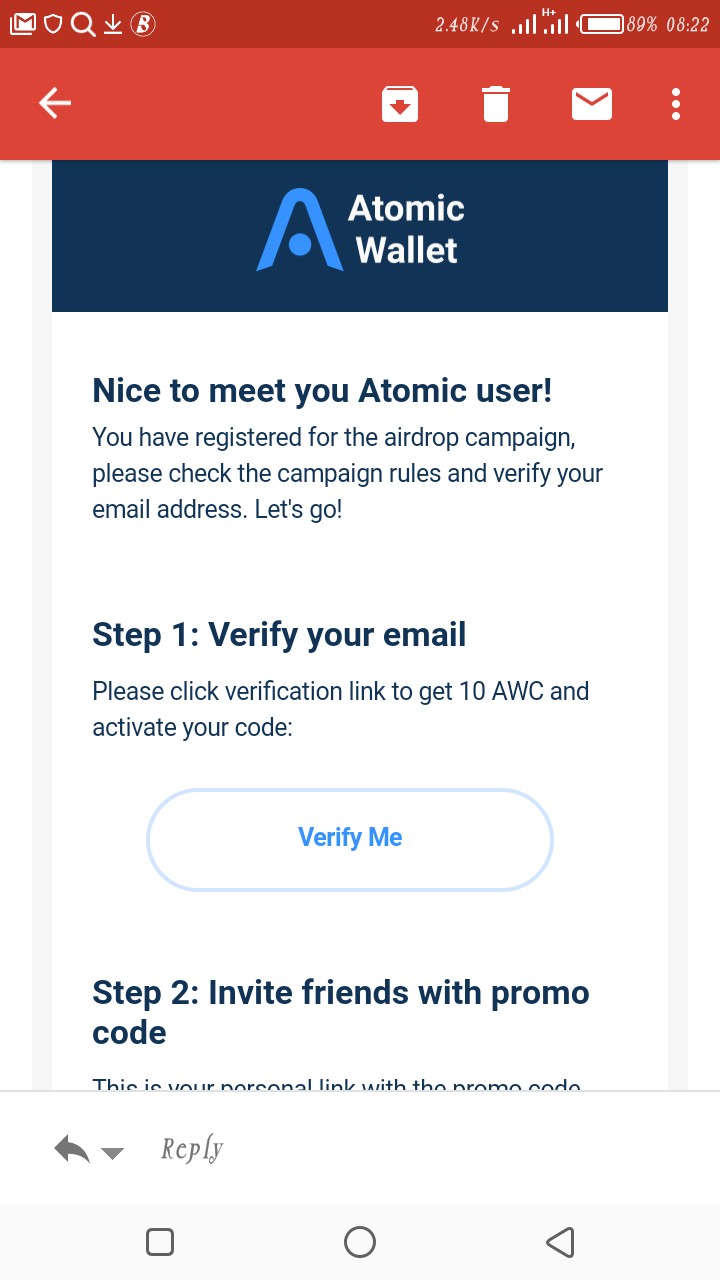Tap the Atomic Wallet logo icon
This screenshot has width=720, height=1280.
click(300, 230)
